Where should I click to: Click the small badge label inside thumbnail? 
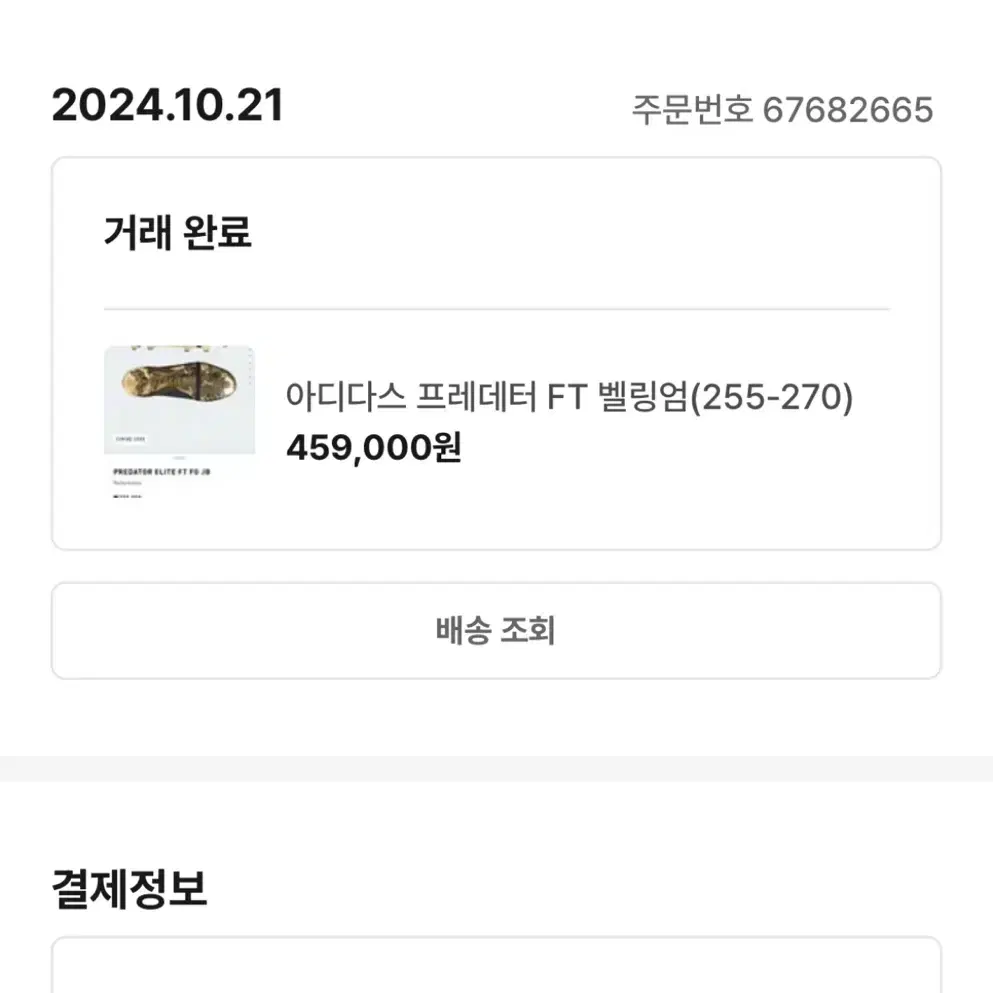tap(130, 439)
